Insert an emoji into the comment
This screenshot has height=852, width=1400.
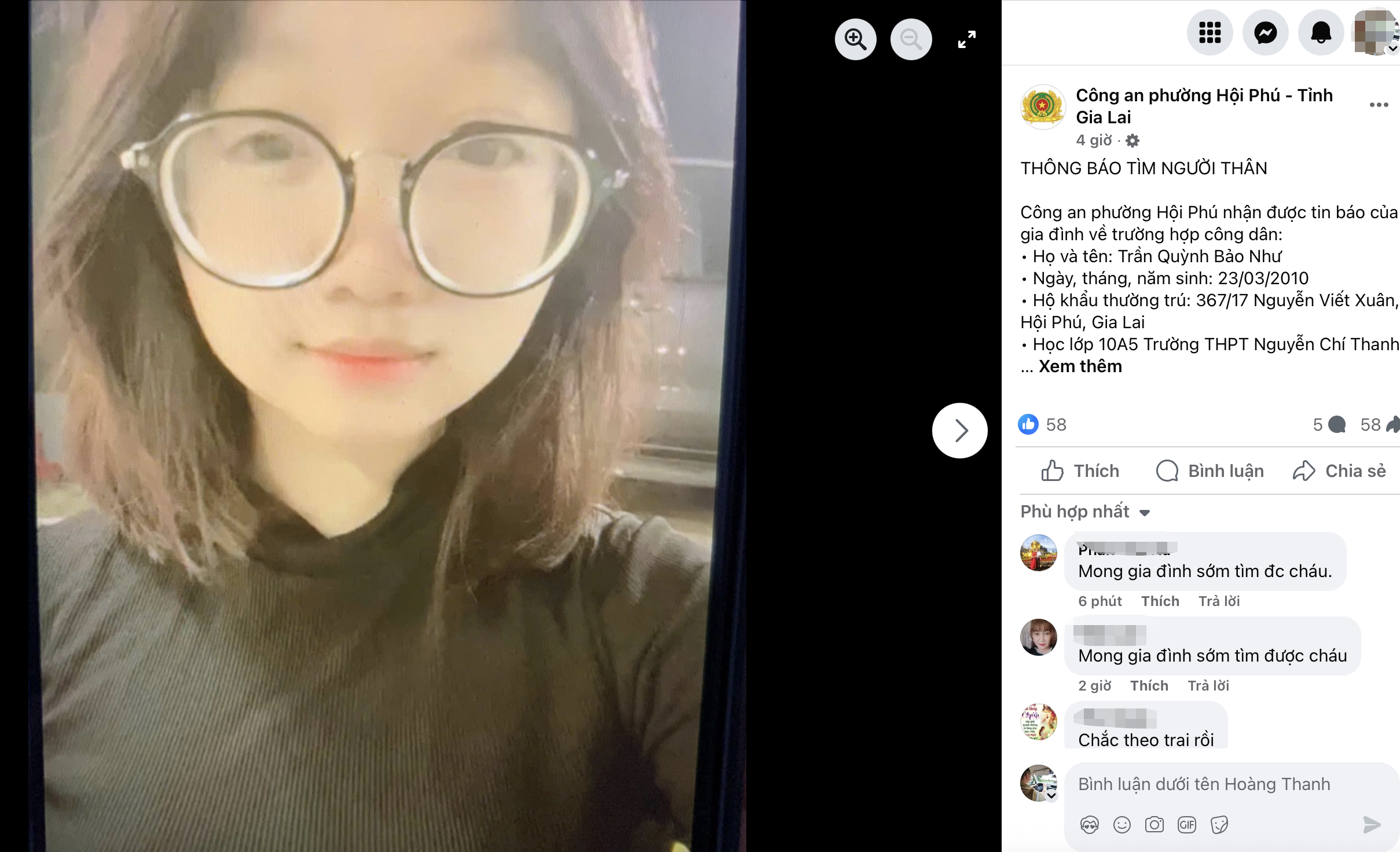[x=1122, y=825]
